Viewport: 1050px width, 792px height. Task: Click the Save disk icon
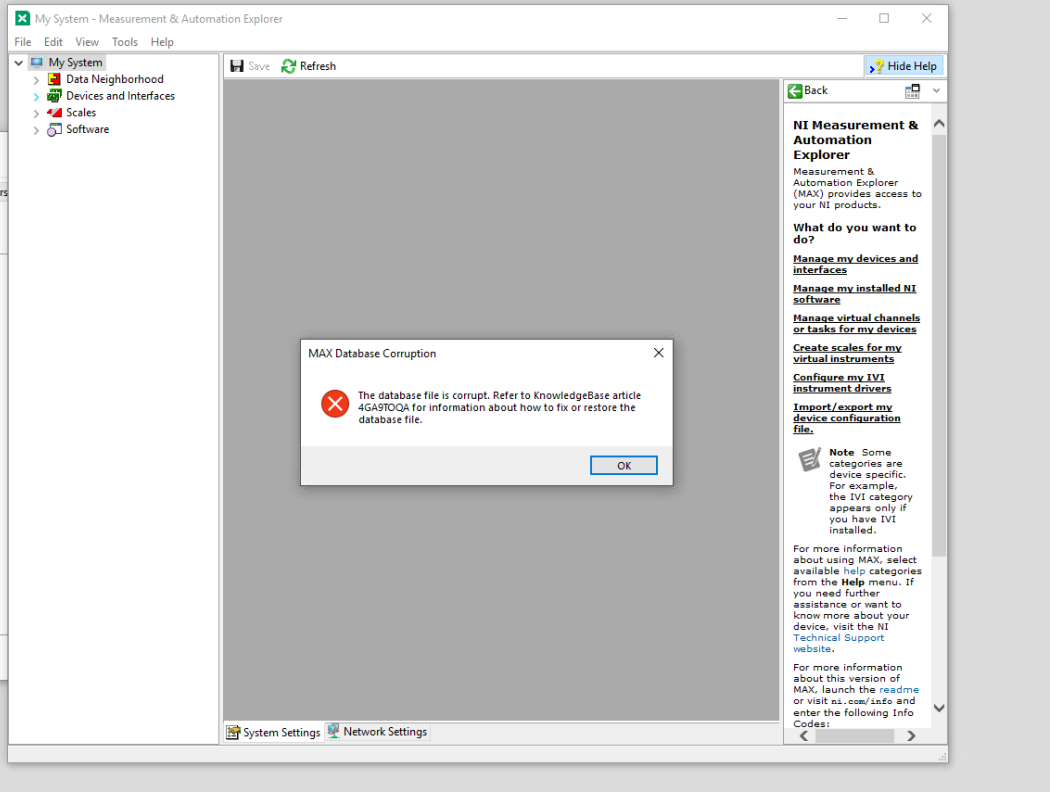click(x=237, y=66)
